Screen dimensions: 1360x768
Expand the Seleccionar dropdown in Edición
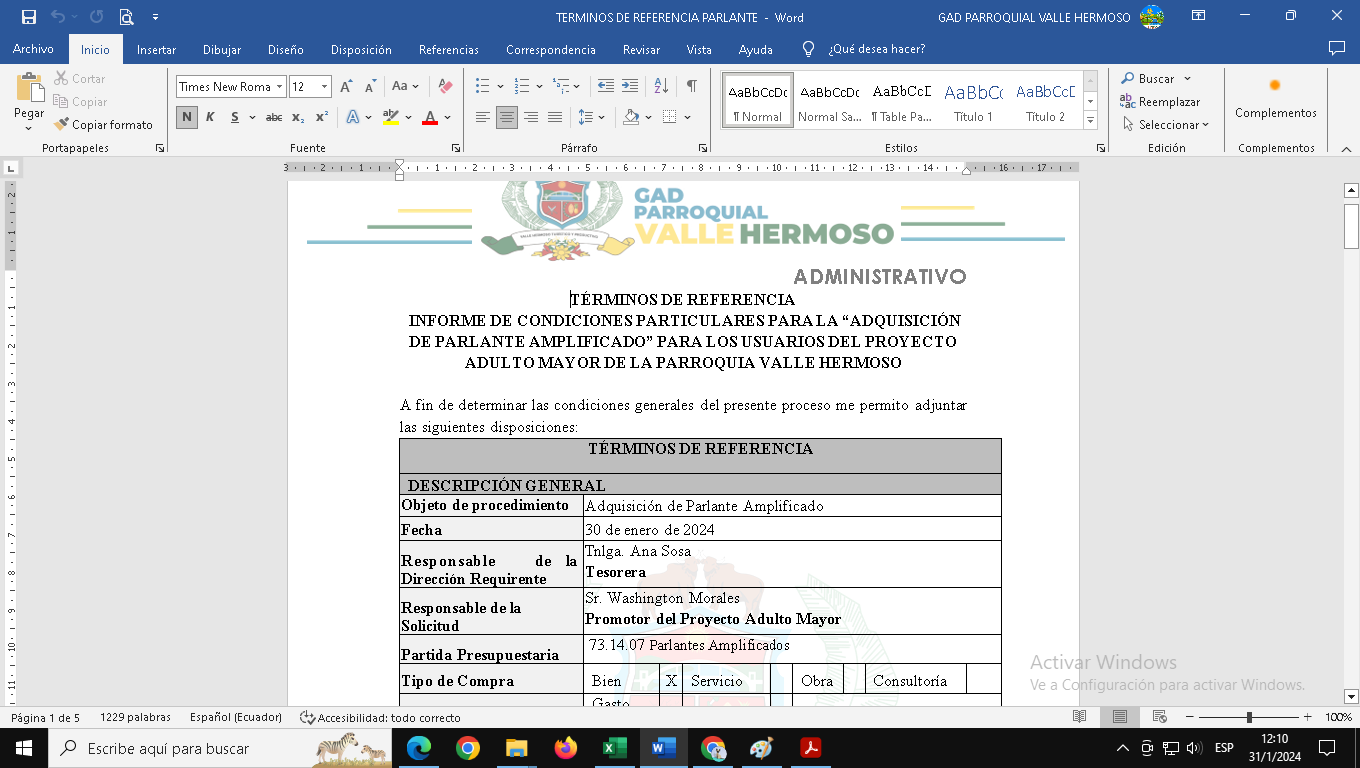click(1166, 125)
